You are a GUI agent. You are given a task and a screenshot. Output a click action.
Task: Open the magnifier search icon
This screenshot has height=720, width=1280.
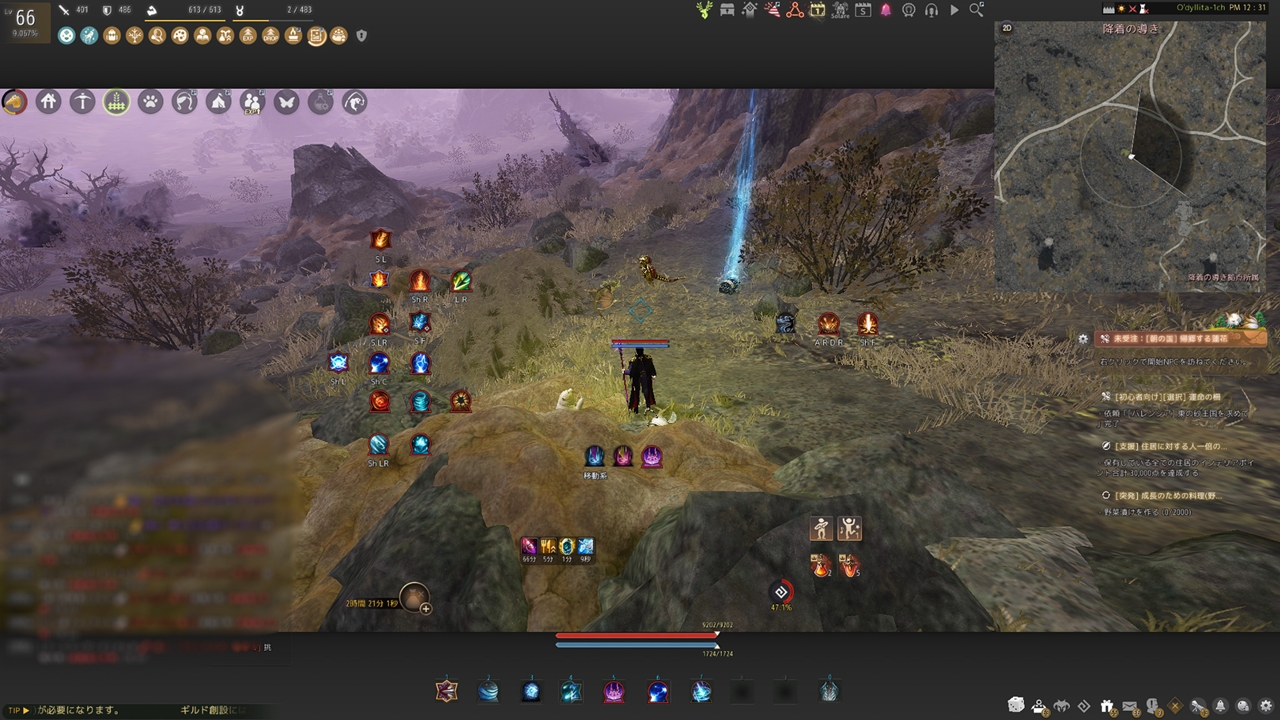[977, 10]
